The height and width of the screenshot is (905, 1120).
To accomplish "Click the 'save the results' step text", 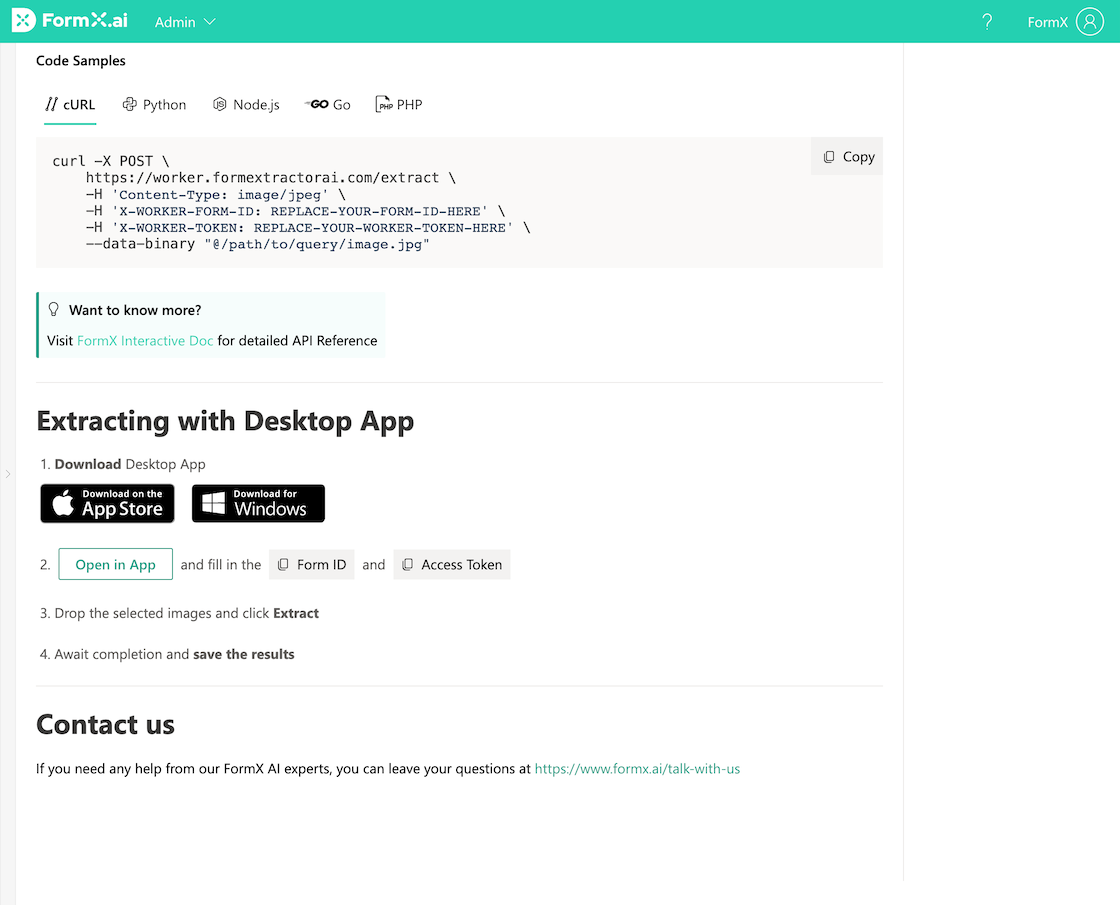I will [244, 654].
